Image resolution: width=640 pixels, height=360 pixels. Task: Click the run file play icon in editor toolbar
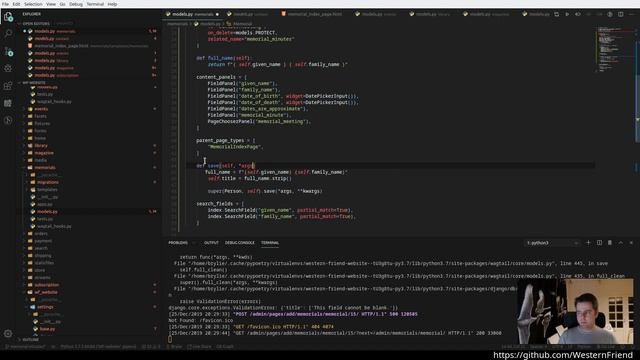coord(567,14)
